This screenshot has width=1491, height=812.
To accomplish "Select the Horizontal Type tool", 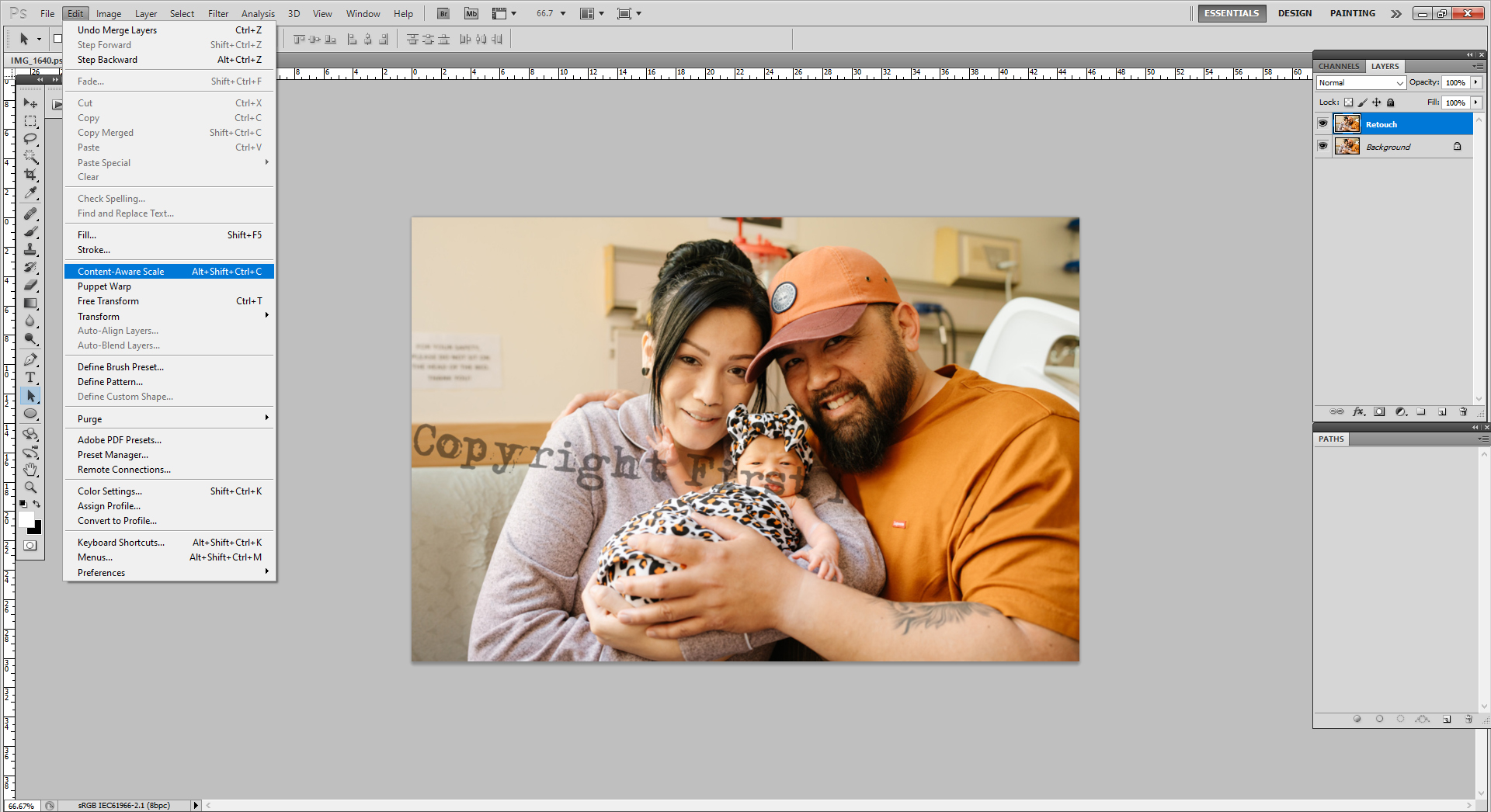I will click(31, 377).
